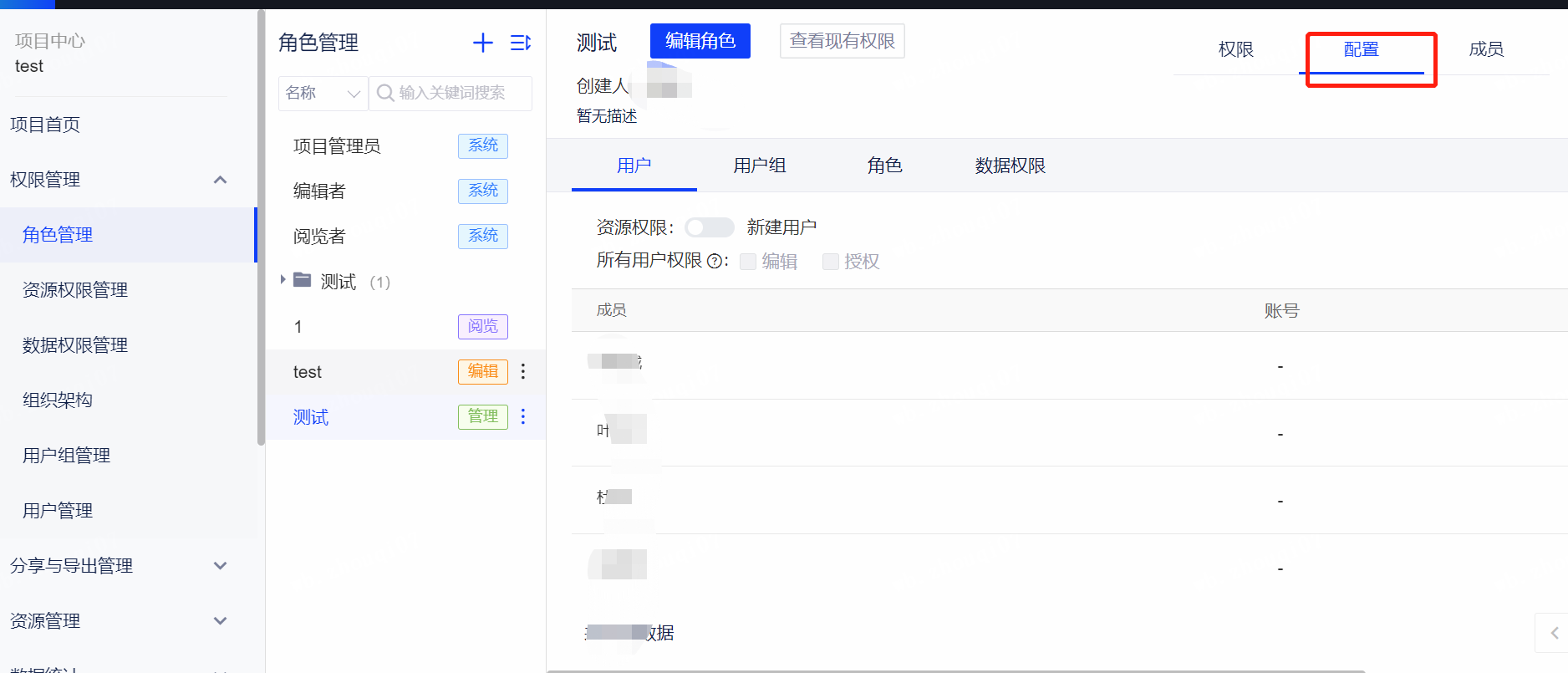This screenshot has width=1568, height=673.
Task: Switch to the 权限 tab
Action: [x=1236, y=49]
